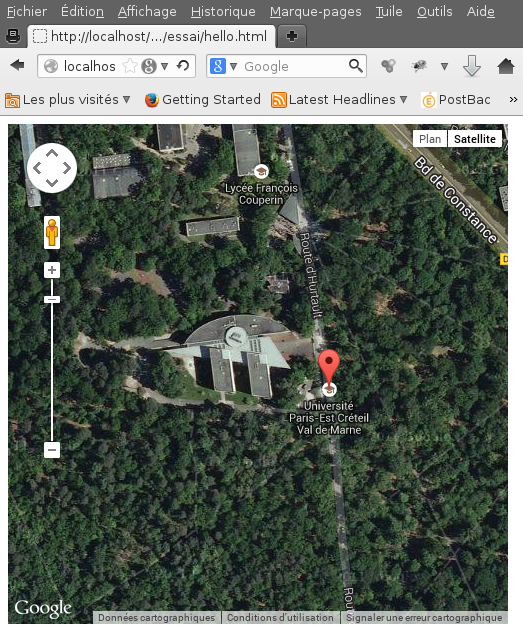Open the Marque-pages menu

coord(315,12)
